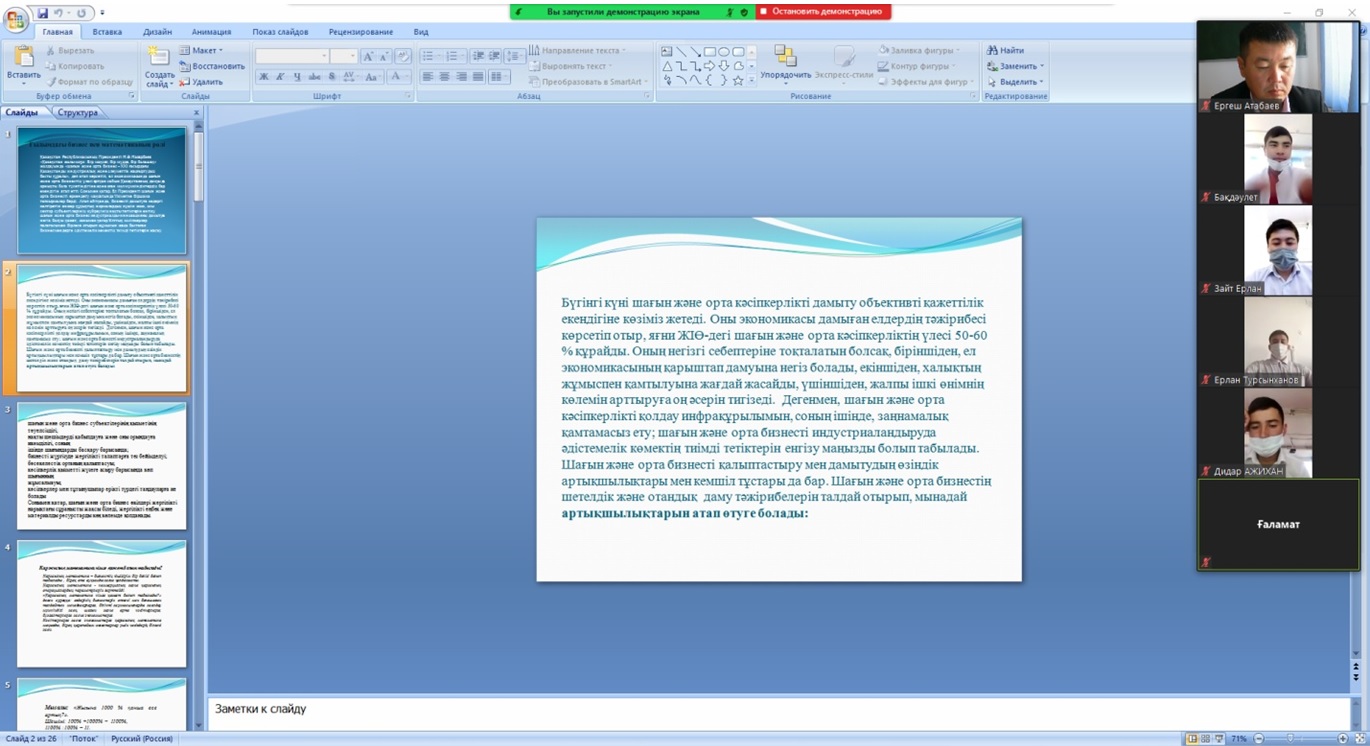Open the Выделить select menu

[1015, 82]
